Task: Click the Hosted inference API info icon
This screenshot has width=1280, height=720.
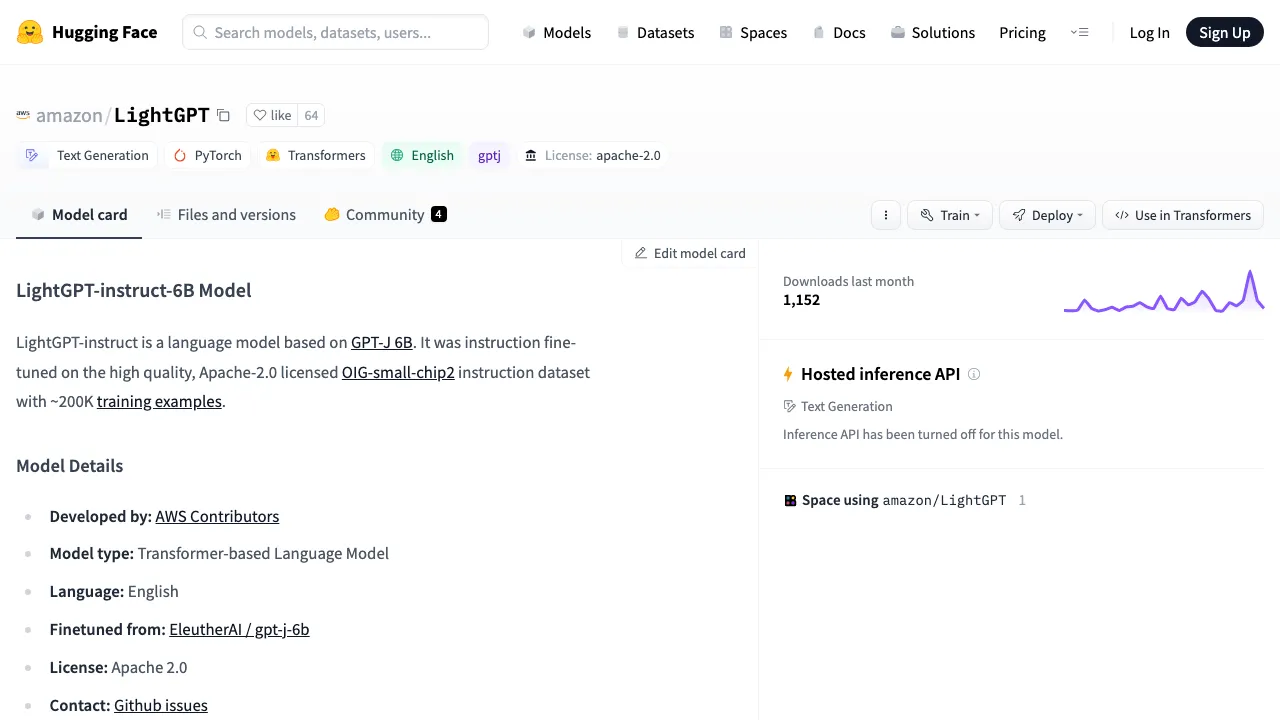Action: [974, 374]
